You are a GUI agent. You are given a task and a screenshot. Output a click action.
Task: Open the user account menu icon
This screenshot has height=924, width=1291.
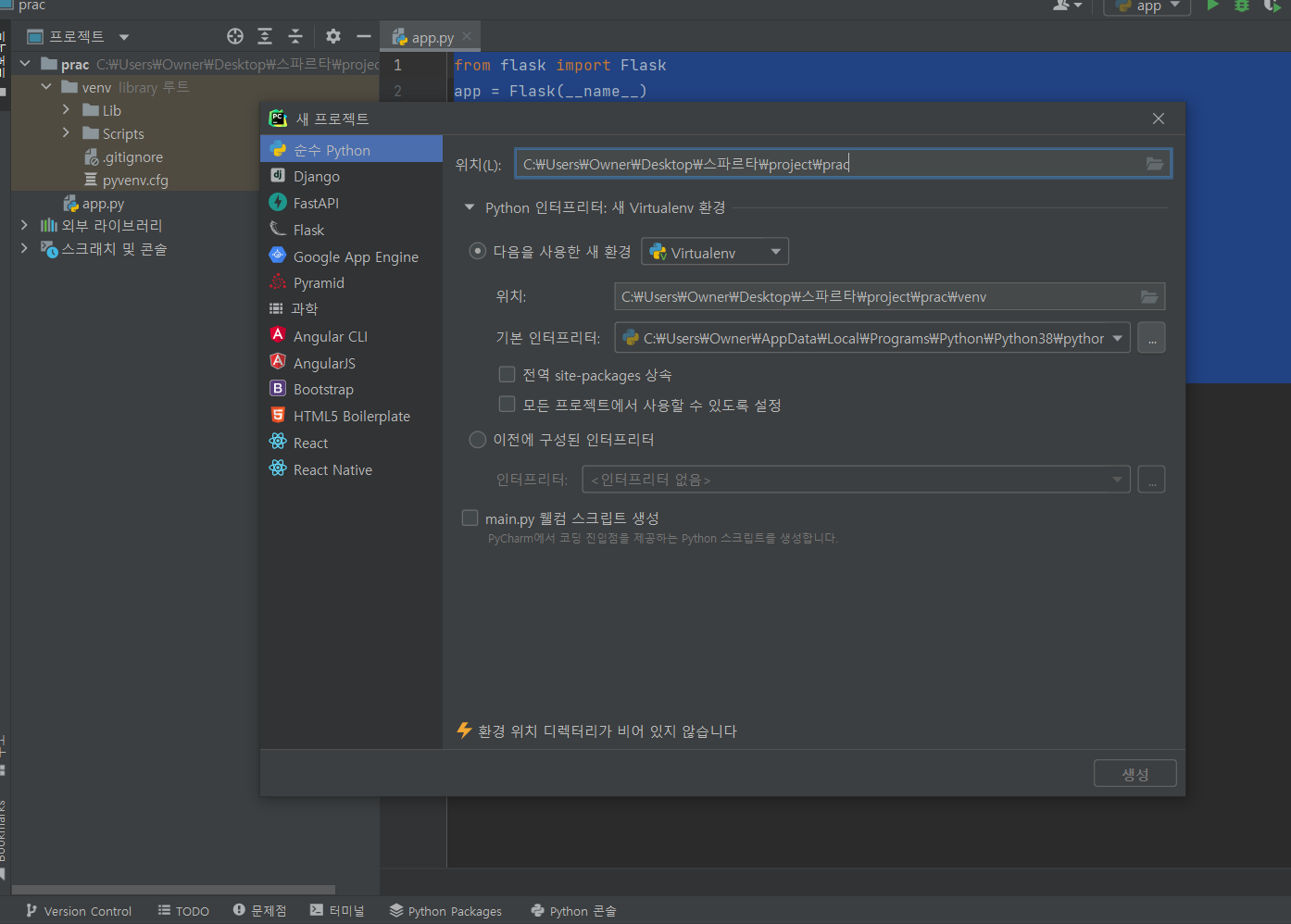point(1067,6)
